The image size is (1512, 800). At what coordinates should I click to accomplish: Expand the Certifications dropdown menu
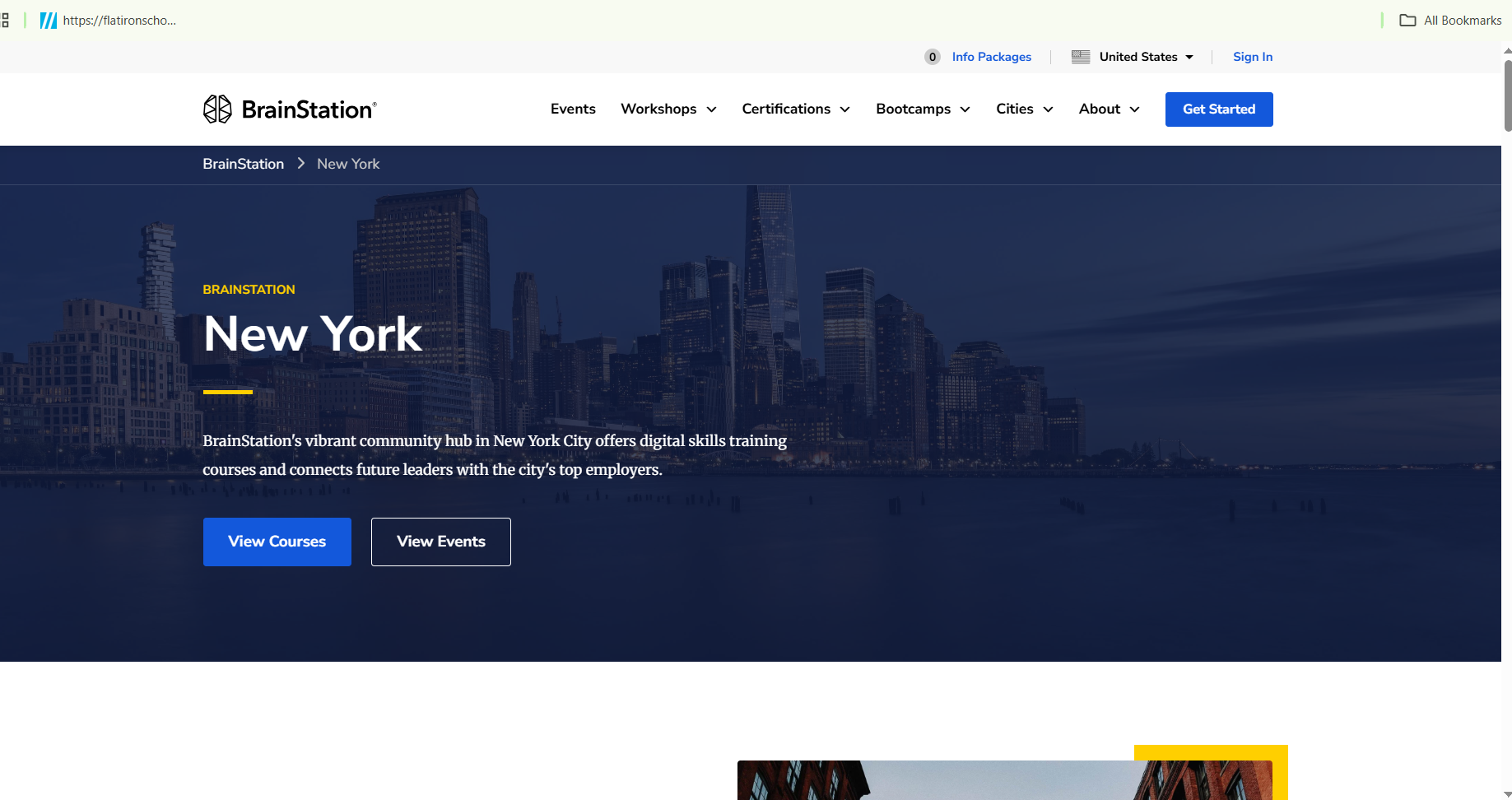tap(795, 109)
